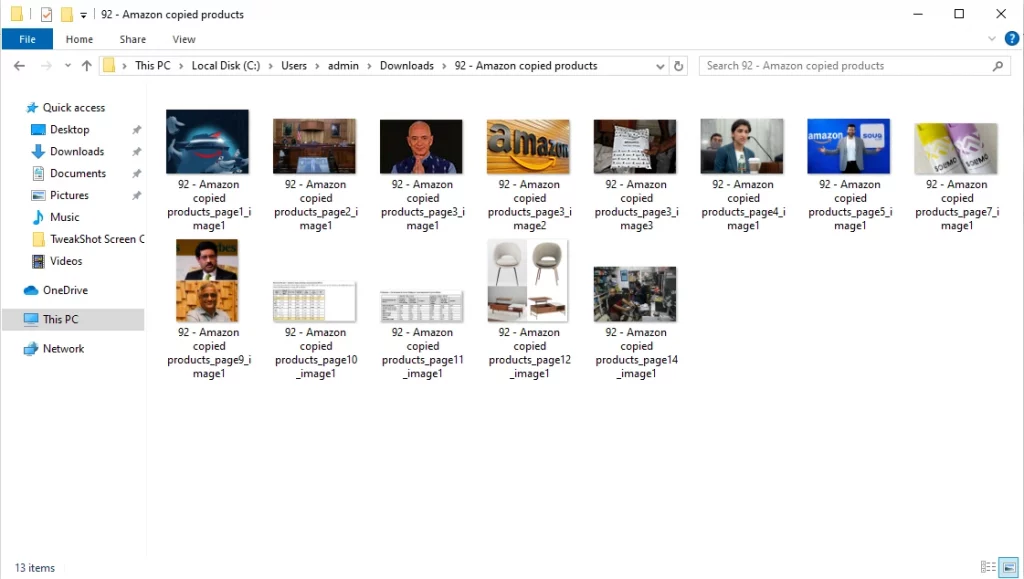The width and height of the screenshot is (1024, 579).
Task: Click the Desktop pin icon
Action: pyautogui.click(x=136, y=130)
